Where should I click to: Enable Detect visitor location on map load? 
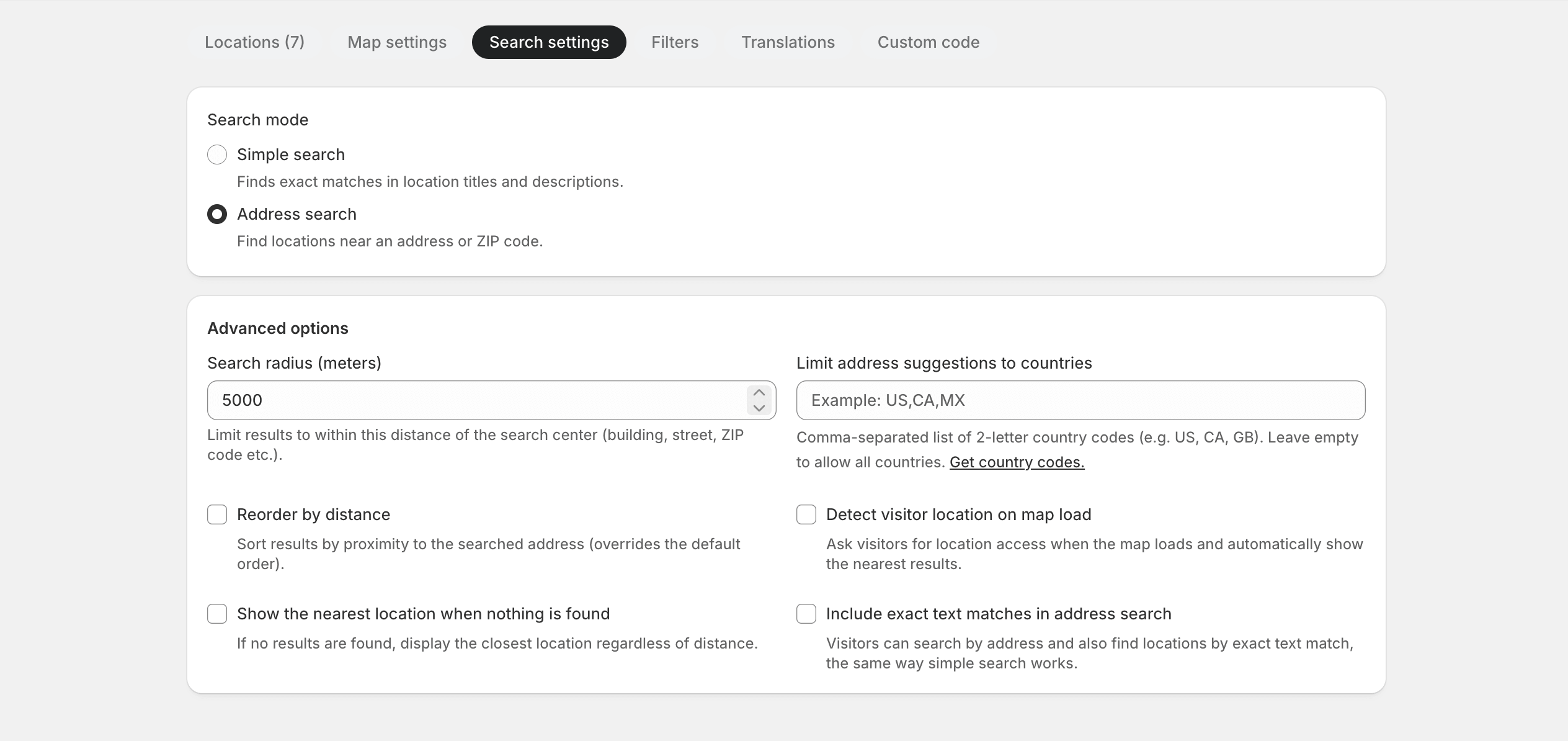pos(806,514)
